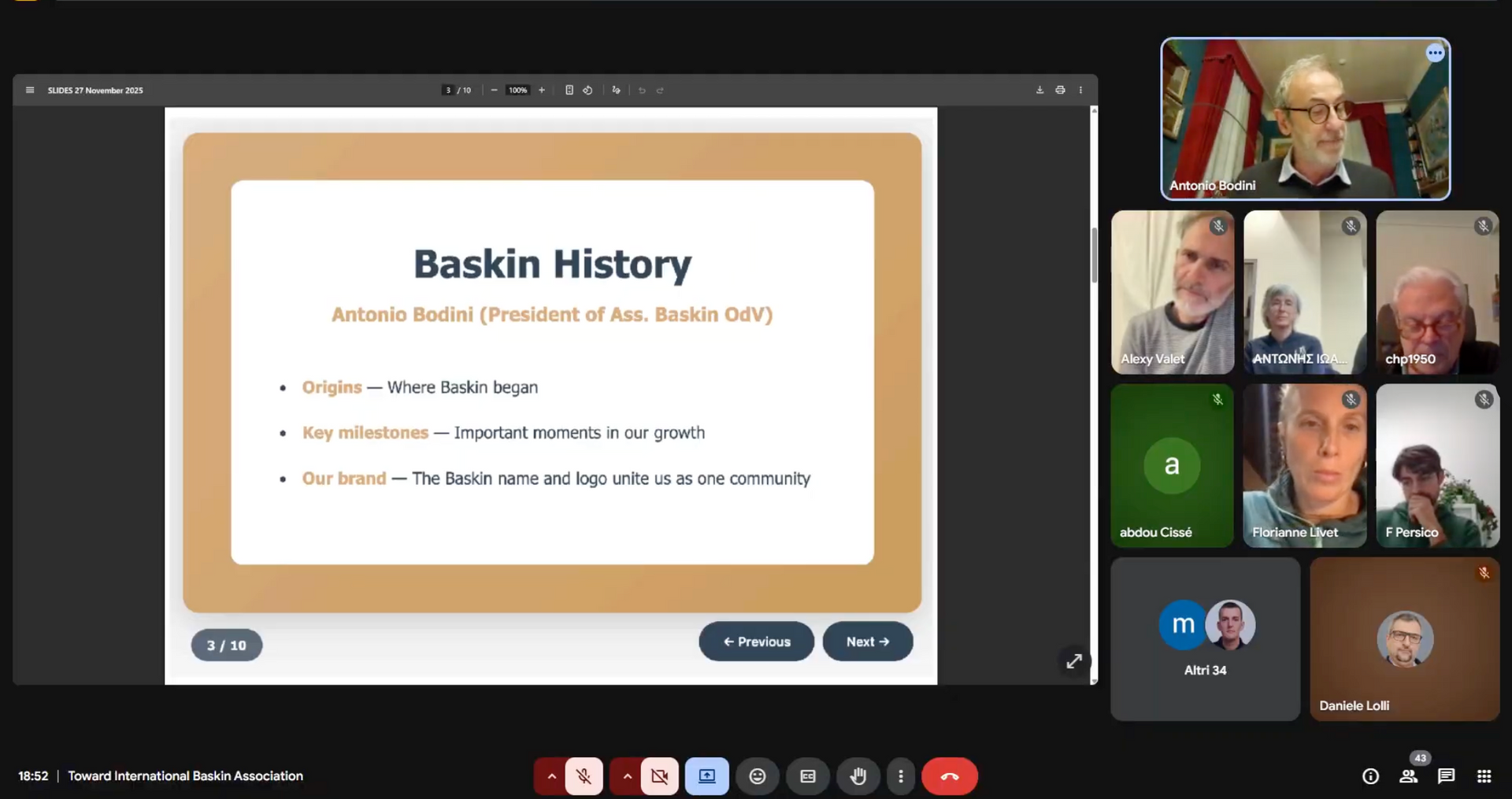
Task: Zoom in on the slides document
Action: click(x=542, y=91)
